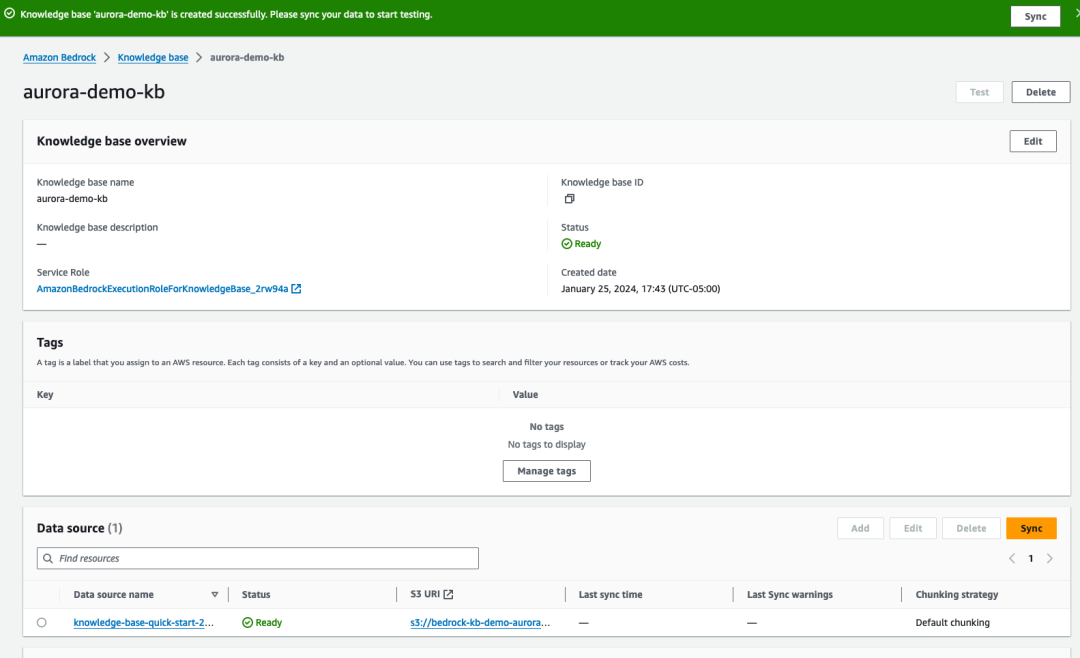Open the s3://bedrock-kb-demo-aurora URI link
Screen dimensions: 1080x658
[480, 622]
